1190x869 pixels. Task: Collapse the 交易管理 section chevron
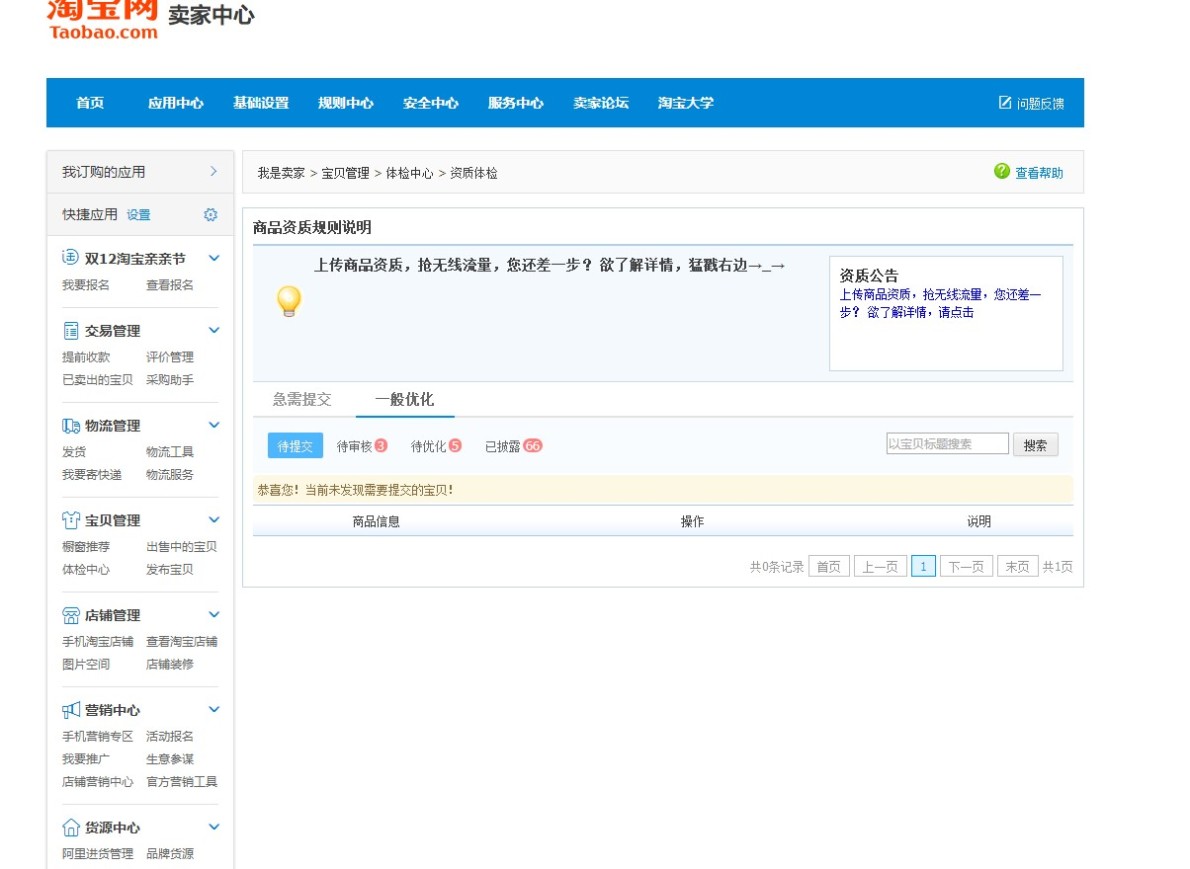[214, 330]
